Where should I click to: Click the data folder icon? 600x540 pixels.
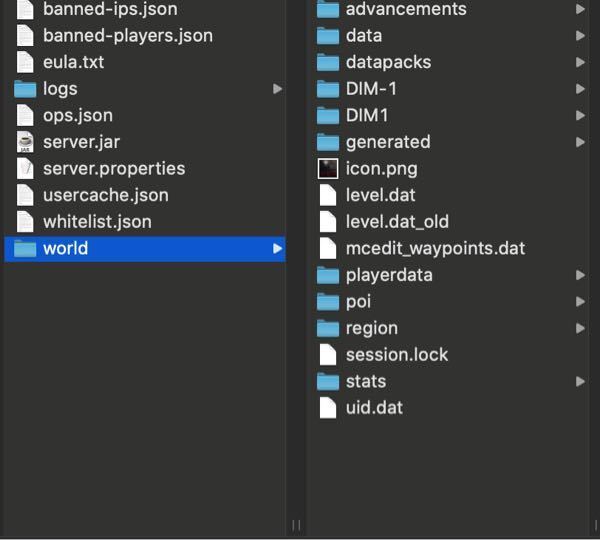point(328,36)
